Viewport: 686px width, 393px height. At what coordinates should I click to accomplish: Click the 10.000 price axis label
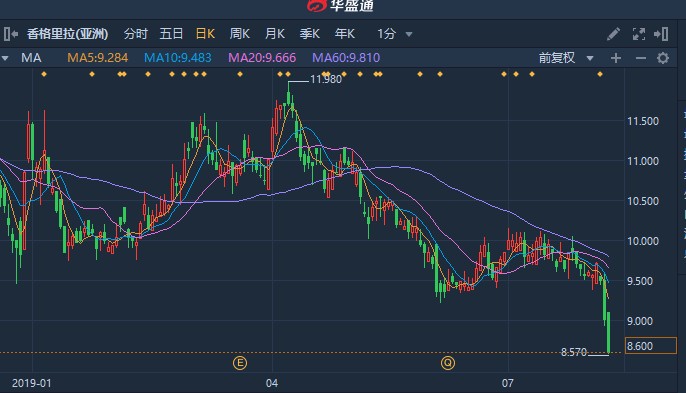[643, 241]
